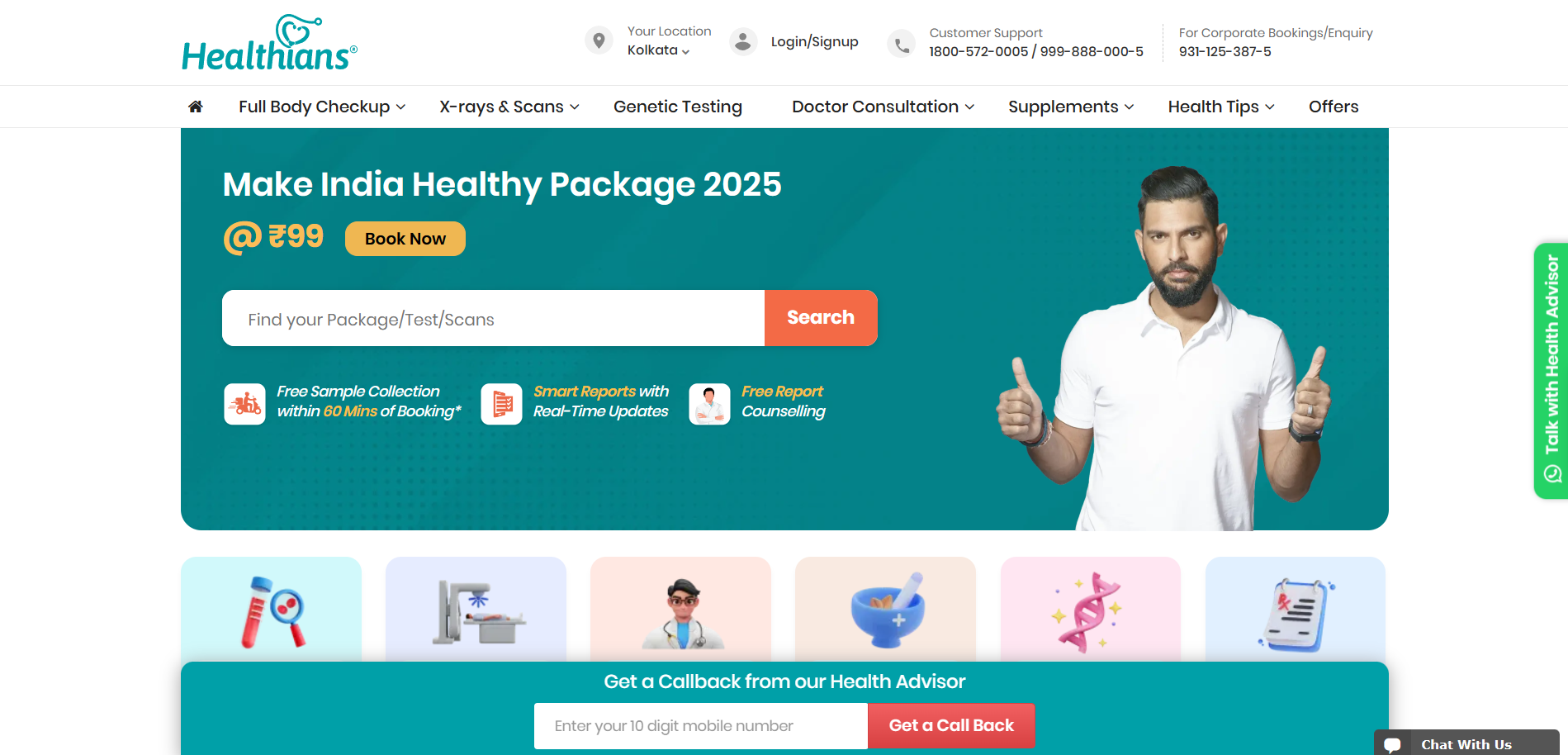This screenshot has height=755, width=1568.
Task: Click the user profile icon beside Login/Signup
Action: tap(743, 41)
